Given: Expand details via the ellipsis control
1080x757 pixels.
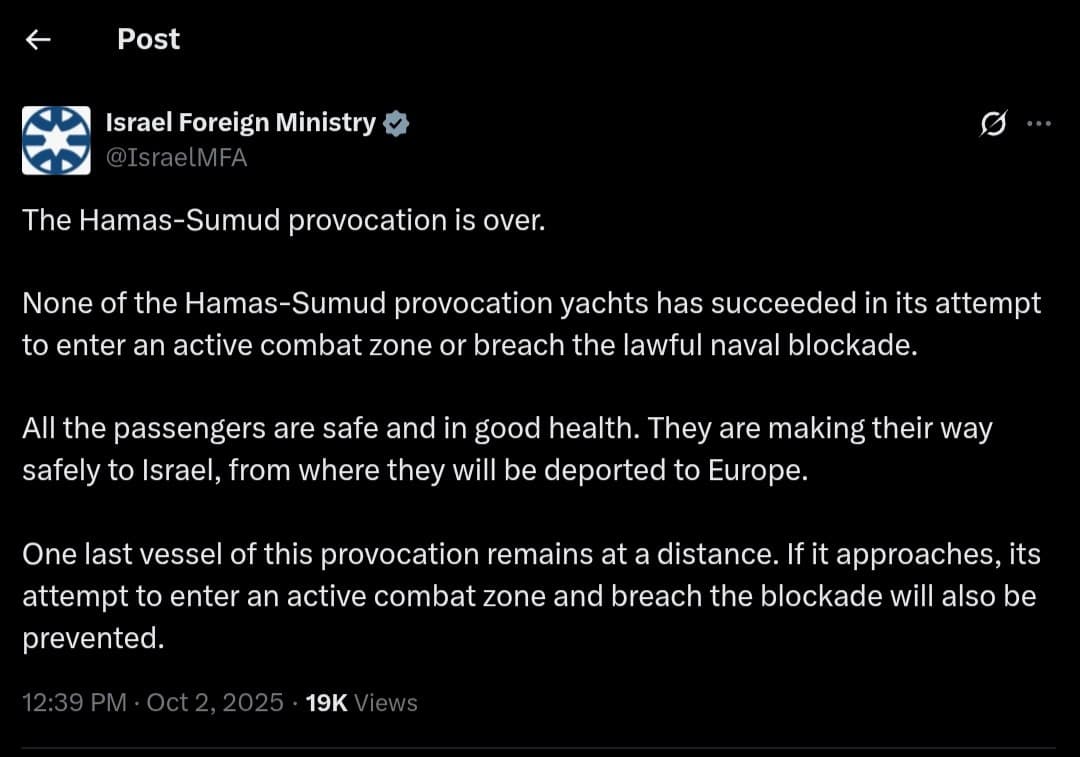Looking at the screenshot, I should [1041, 122].
